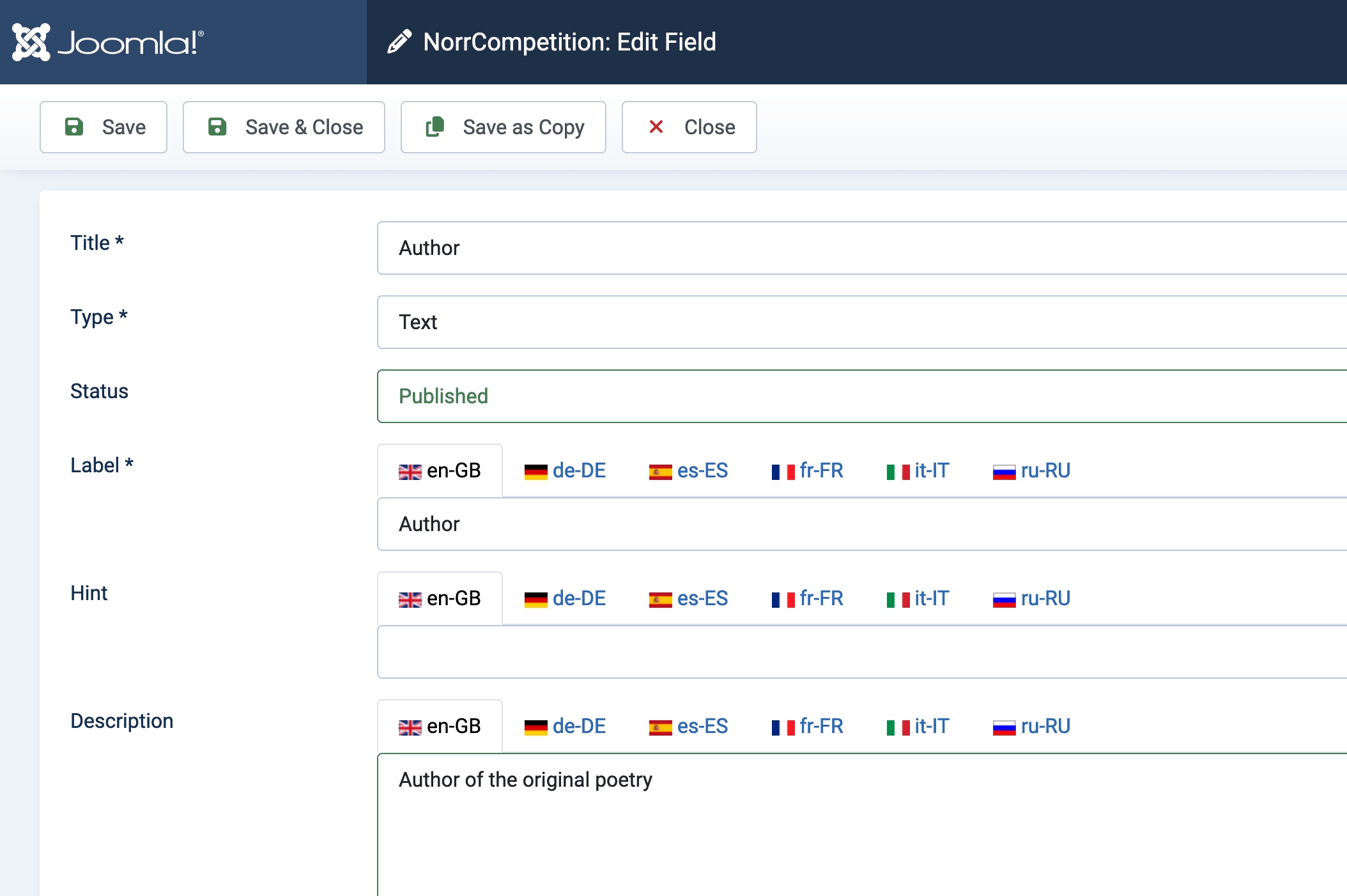The image size is (1347, 896).
Task: Open the Type dropdown showing Text
Action: coord(861,322)
